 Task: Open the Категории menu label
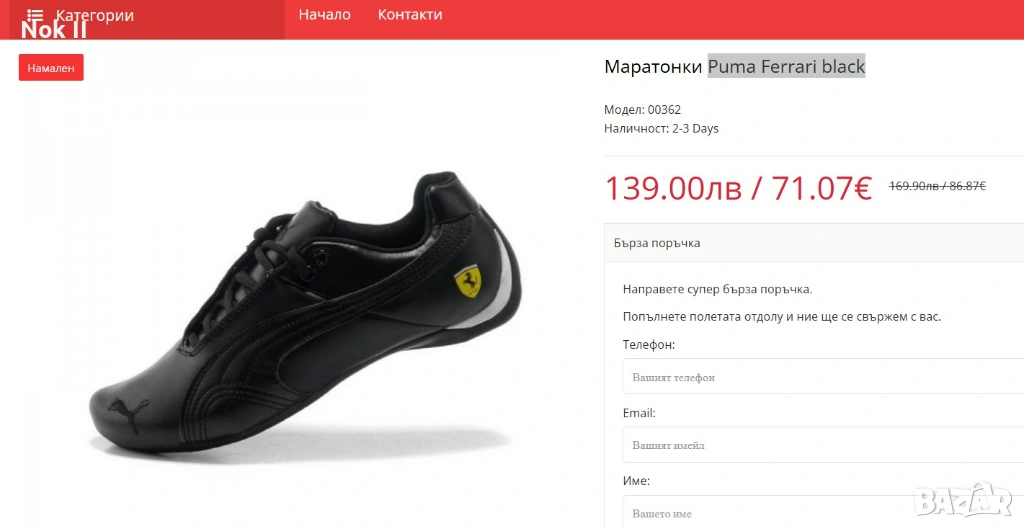coord(95,15)
